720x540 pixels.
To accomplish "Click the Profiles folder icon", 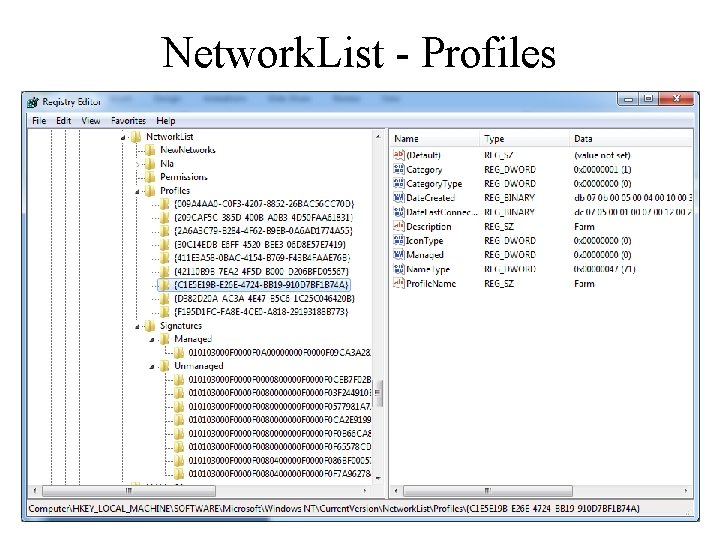I will pos(150,191).
